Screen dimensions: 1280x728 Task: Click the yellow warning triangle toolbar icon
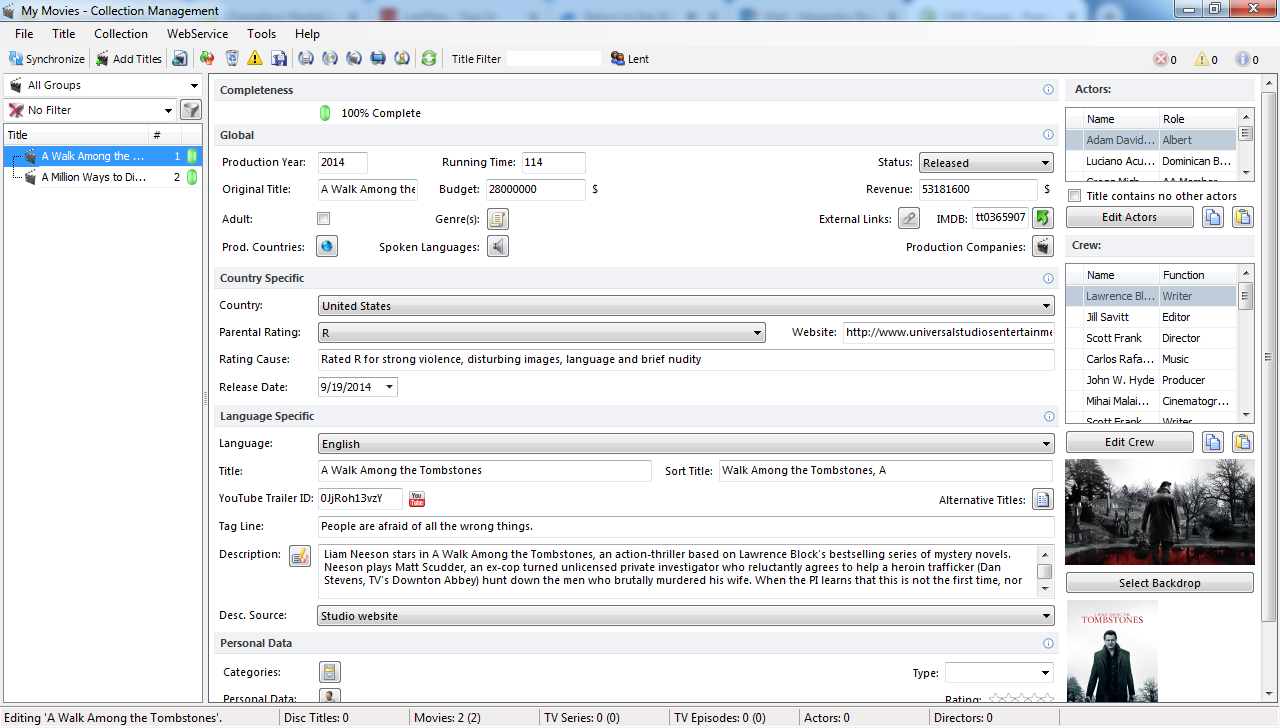[x=255, y=59]
